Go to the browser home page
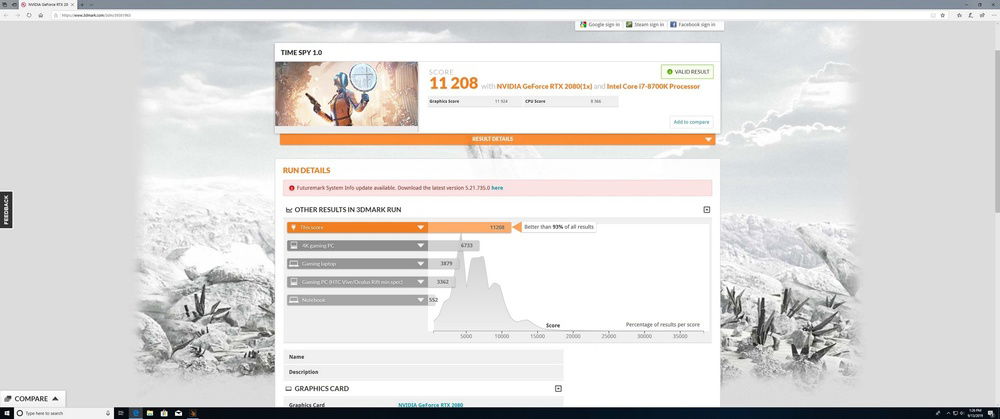Viewport: 1000px width, 419px height. pos(40,15)
